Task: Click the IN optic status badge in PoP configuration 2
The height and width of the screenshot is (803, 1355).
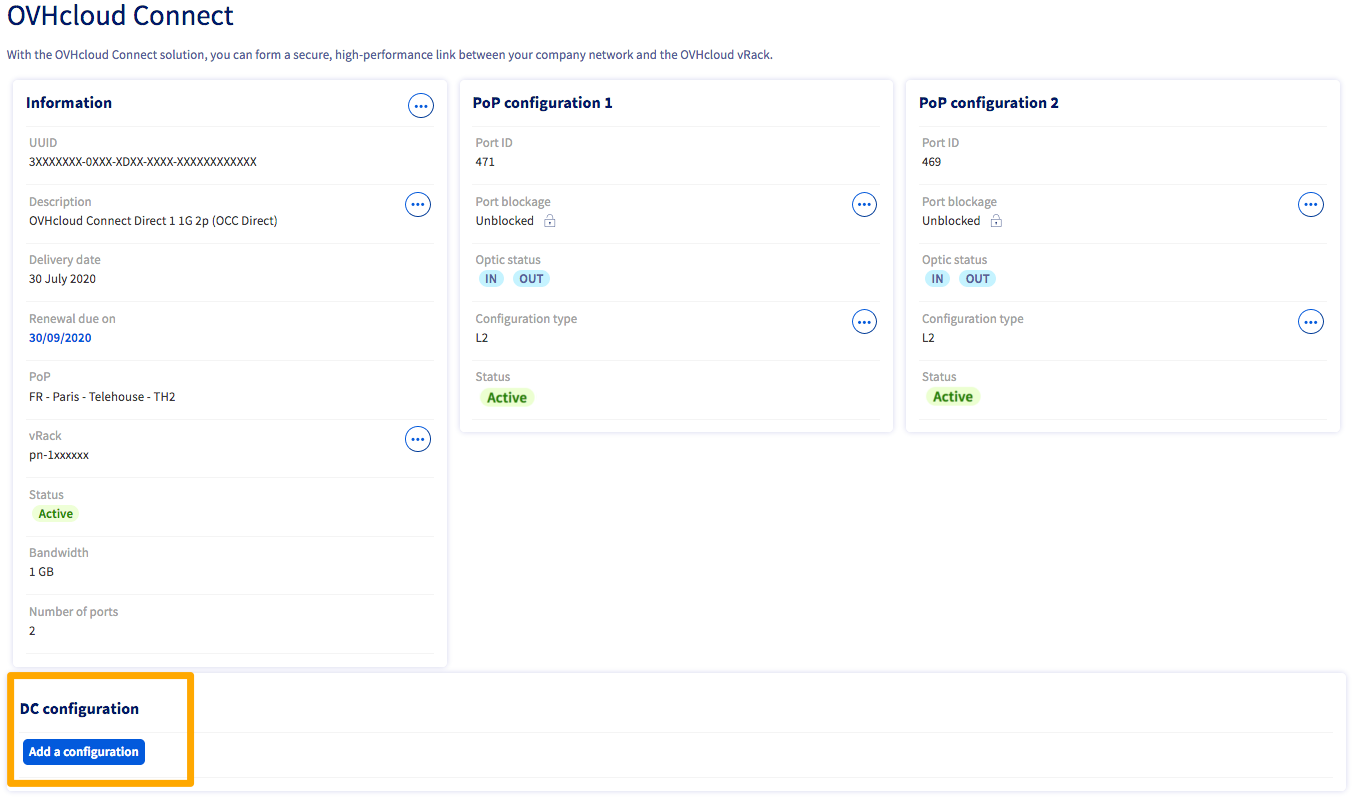Action: click(x=937, y=279)
